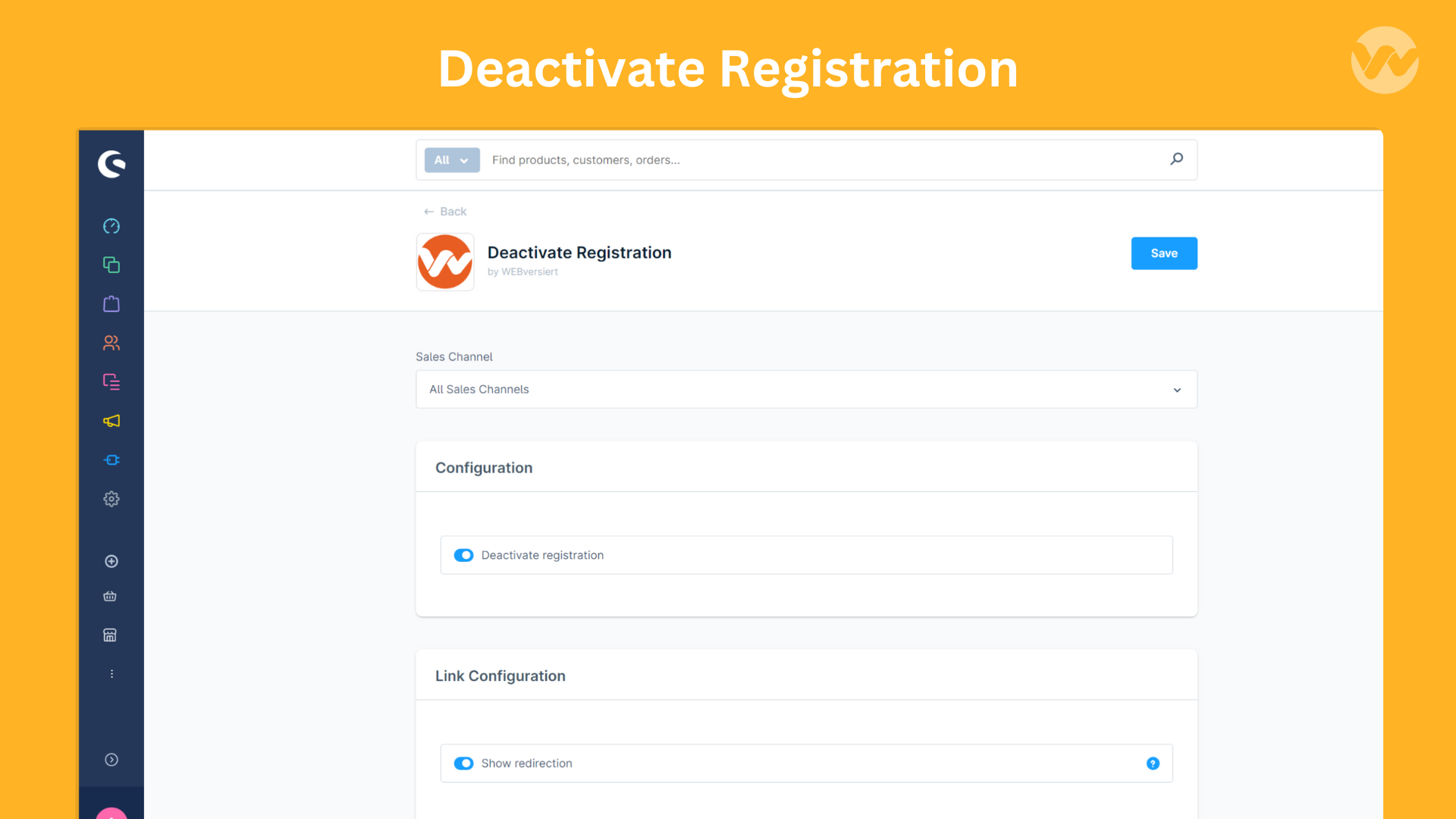This screenshot has height=819, width=1456.
Task: Save the extension configuration
Action: (x=1164, y=253)
